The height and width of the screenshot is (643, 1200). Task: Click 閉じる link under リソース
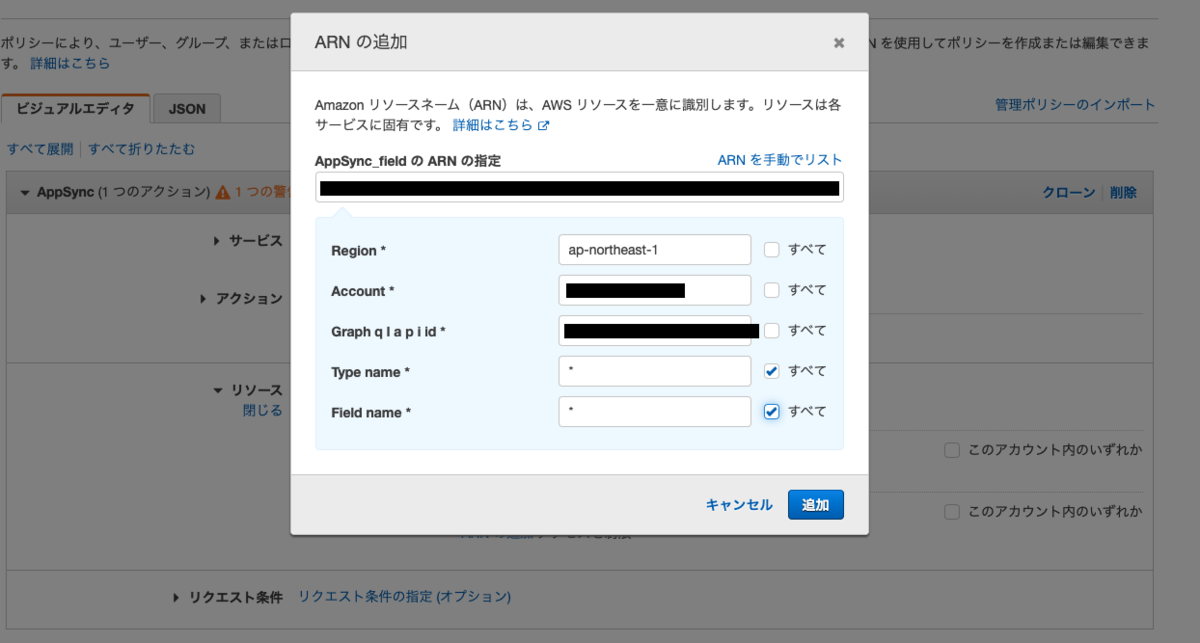click(263, 410)
